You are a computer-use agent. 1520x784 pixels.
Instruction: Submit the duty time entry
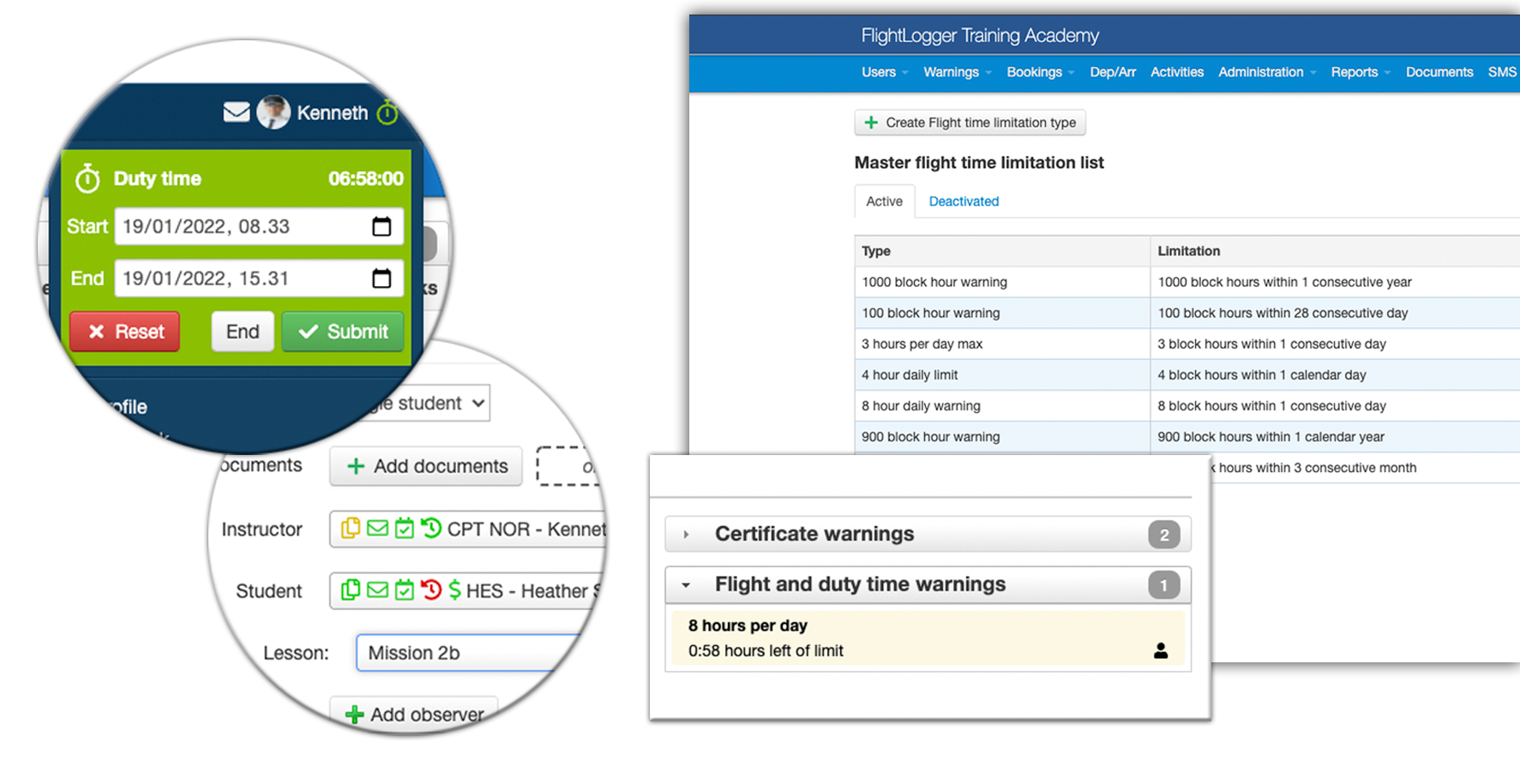coord(343,332)
